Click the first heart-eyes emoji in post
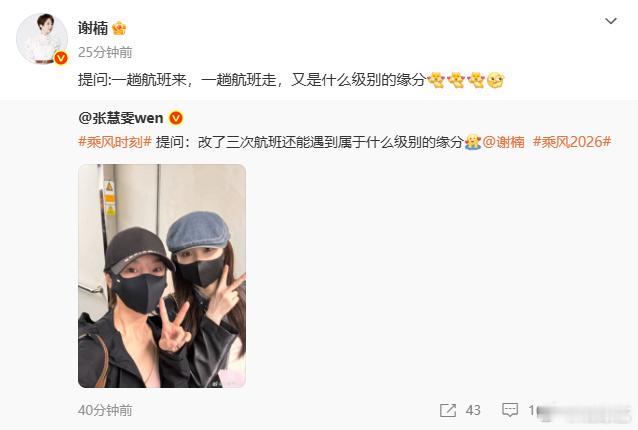The height and width of the screenshot is (430, 638). (x=436, y=80)
